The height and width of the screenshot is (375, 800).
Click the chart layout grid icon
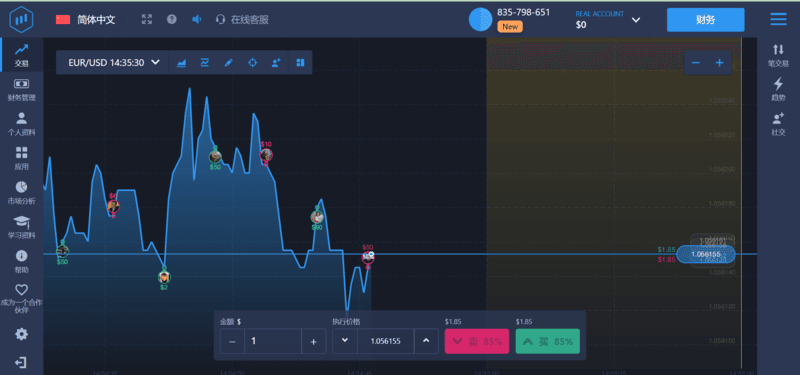300,62
